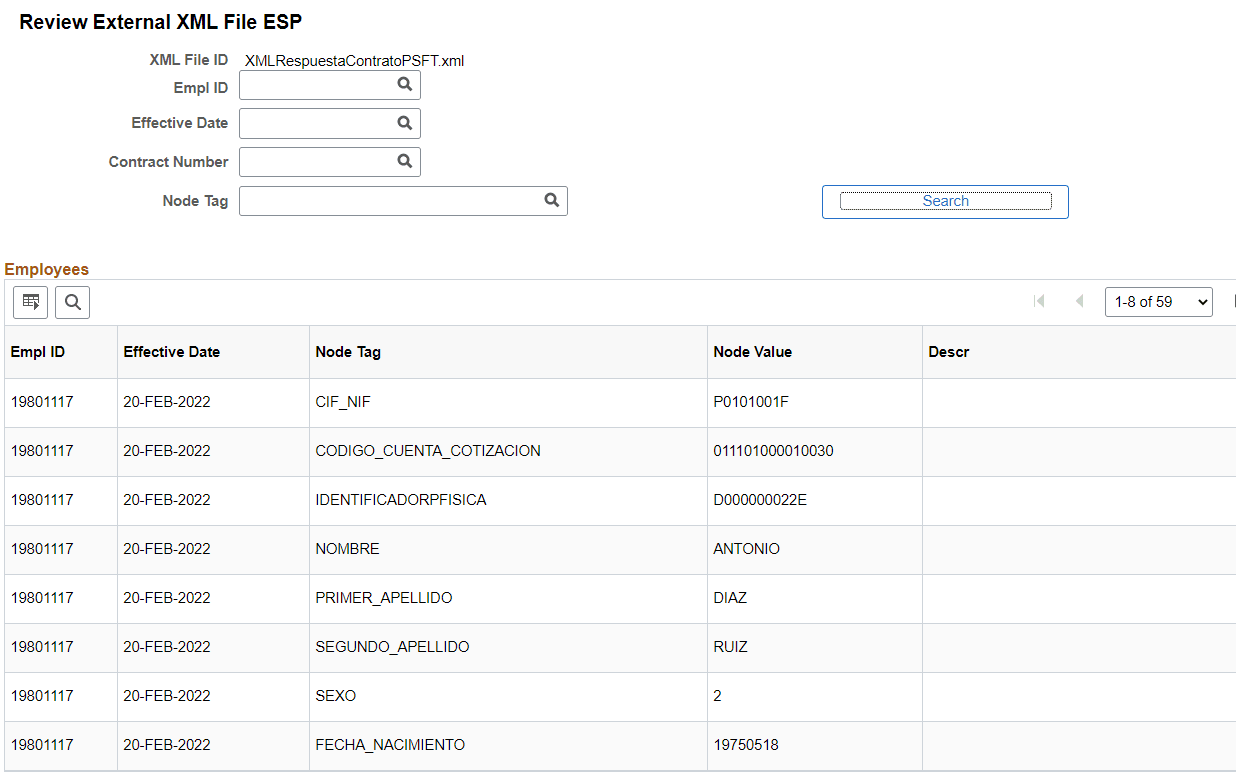
Task: Open the IDENTIFICADORPFISICA node tag link
Action: (401, 500)
